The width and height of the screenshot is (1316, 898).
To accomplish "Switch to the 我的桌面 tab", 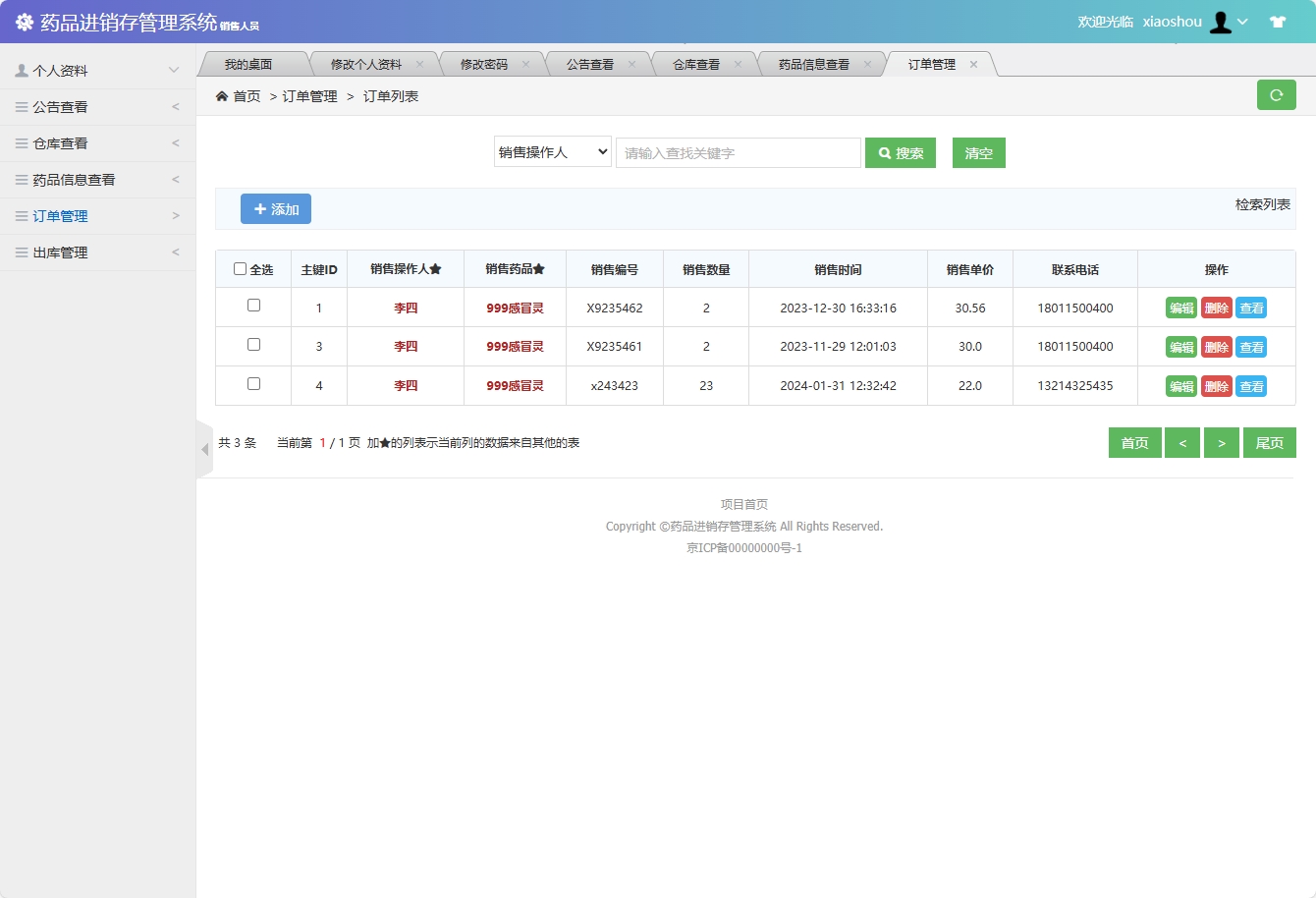I will (253, 63).
